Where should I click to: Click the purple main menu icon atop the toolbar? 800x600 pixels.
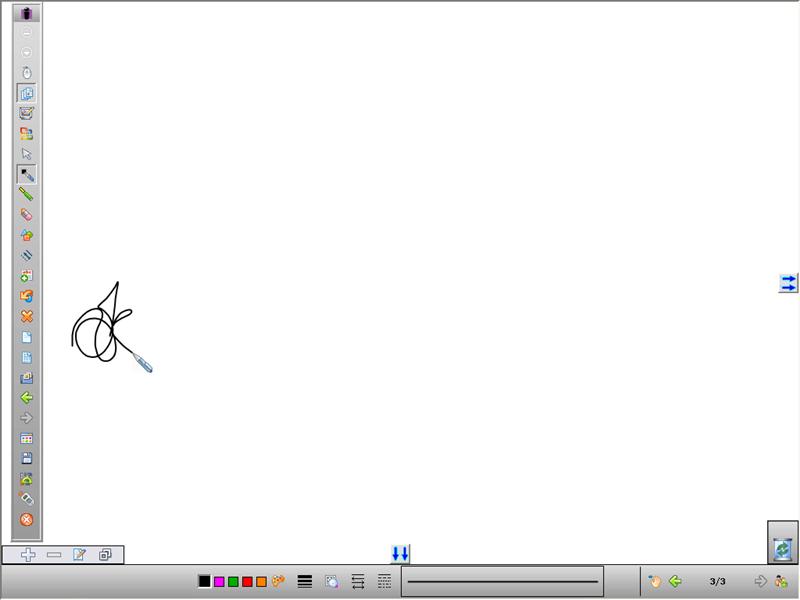pyautogui.click(x=27, y=13)
